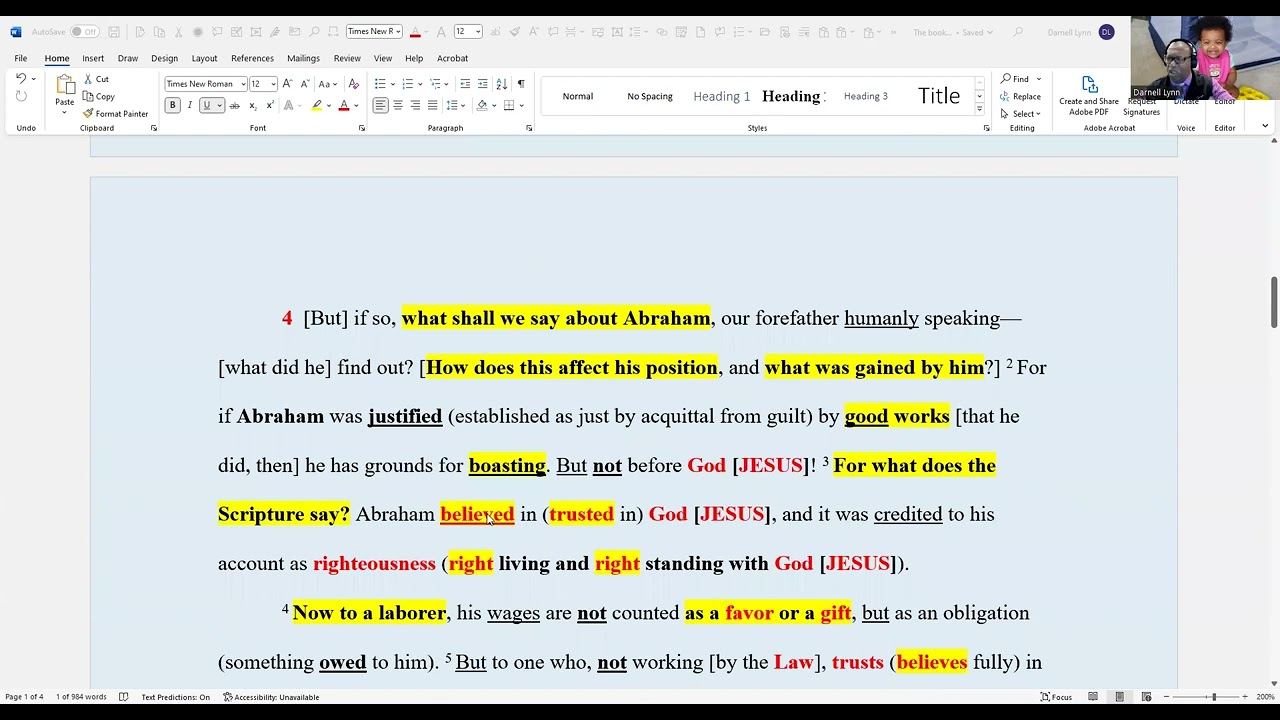The image size is (1280, 720).
Task: Click the Word app icon in title bar
Action: tap(15, 32)
